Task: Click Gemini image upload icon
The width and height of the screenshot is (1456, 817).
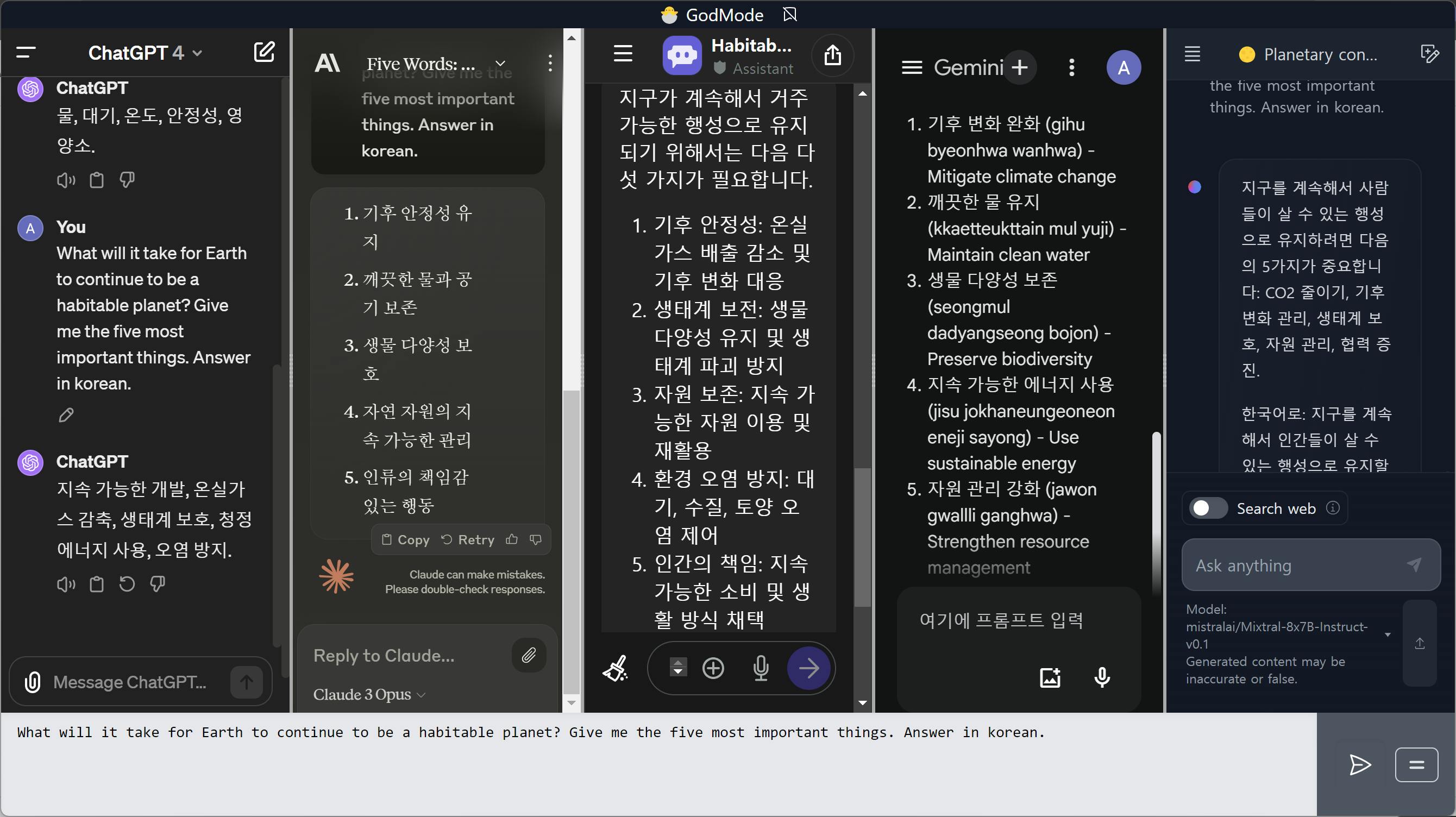Action: click(1050, 676)
